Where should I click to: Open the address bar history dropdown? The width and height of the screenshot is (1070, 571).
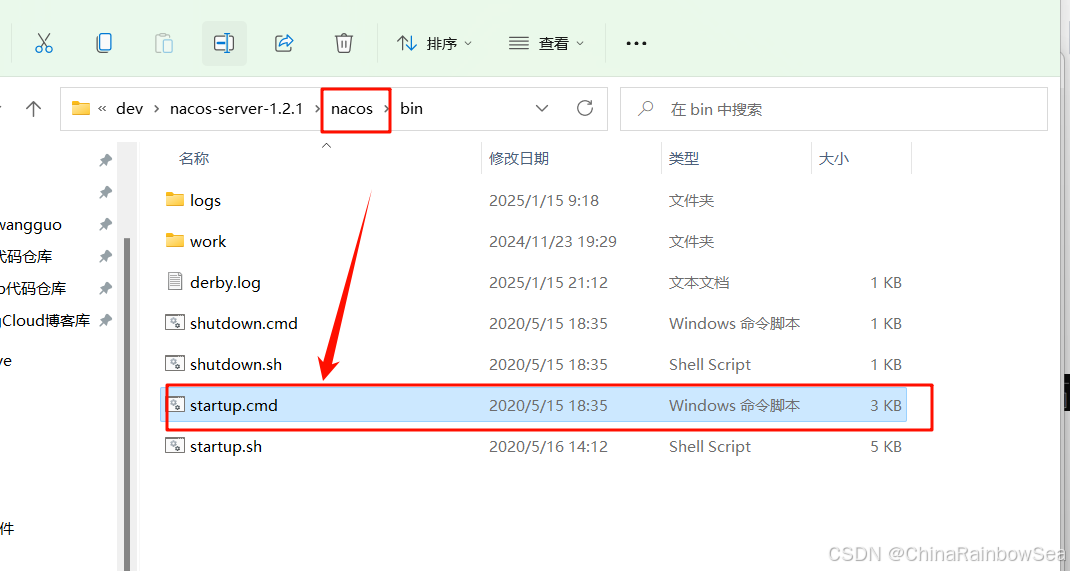pyautogui.click(x=542, y=108)
